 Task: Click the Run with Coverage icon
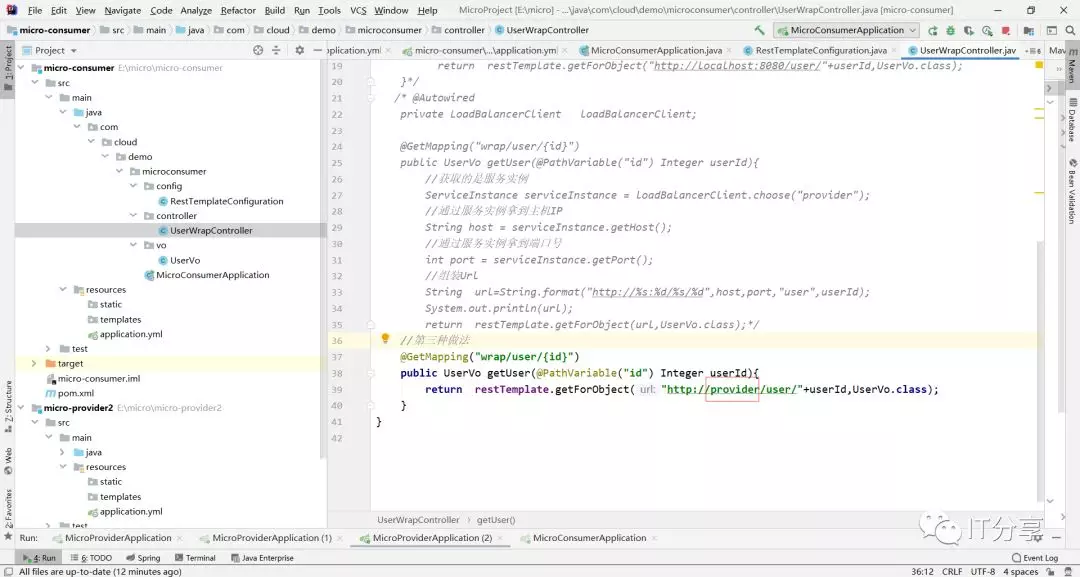[x=969, y=30]
